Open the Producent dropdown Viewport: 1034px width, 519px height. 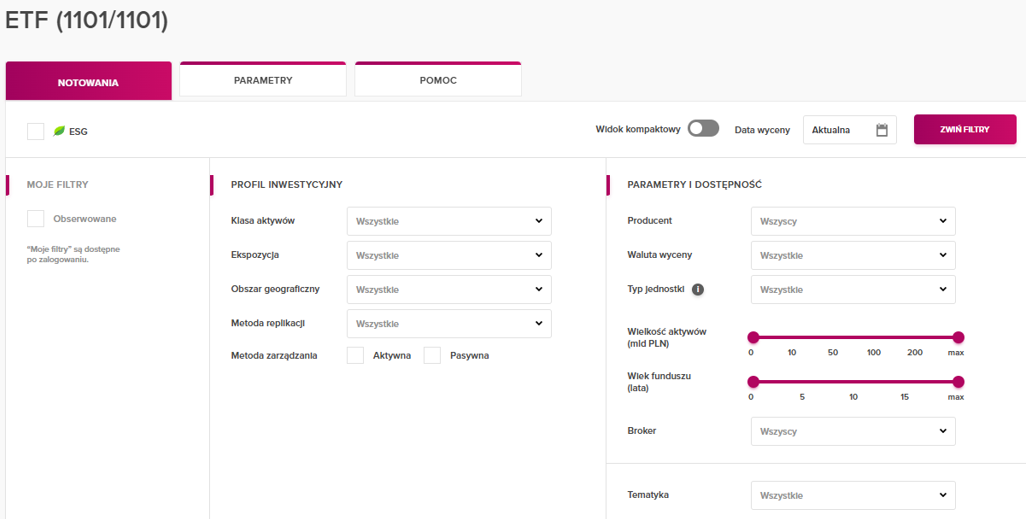(853, 221)
